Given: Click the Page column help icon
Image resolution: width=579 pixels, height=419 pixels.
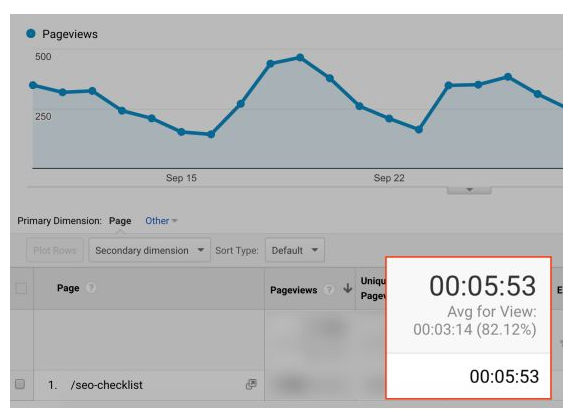Looking at the screenshot, I should click(x=91, y=288).
